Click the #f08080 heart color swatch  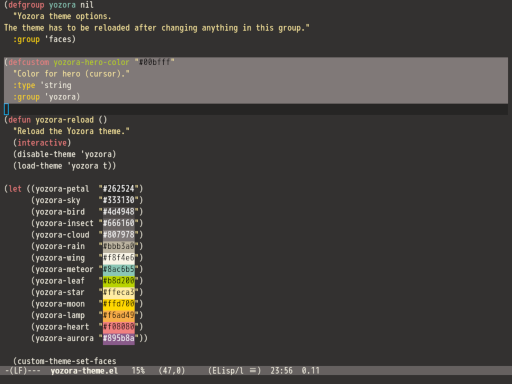tap(119, 327)
